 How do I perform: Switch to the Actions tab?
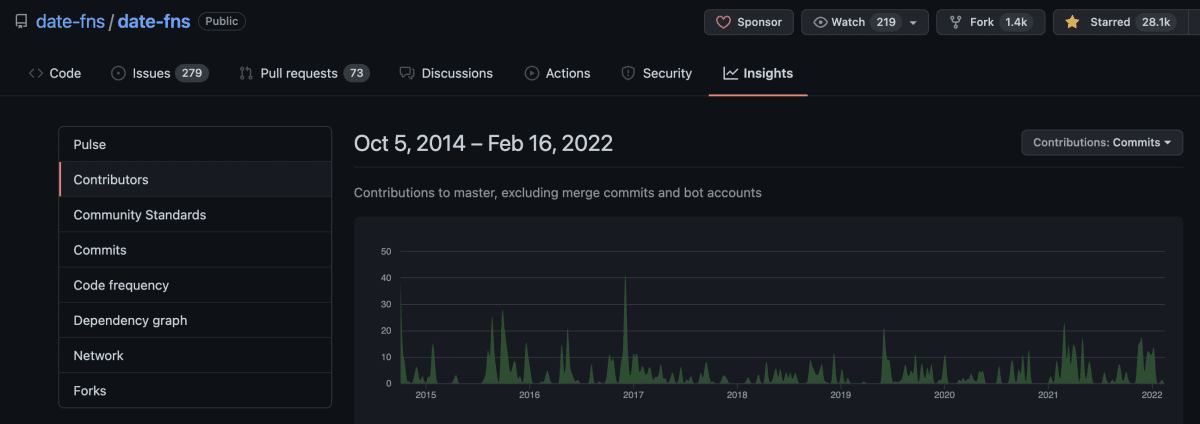pos(558,73)
